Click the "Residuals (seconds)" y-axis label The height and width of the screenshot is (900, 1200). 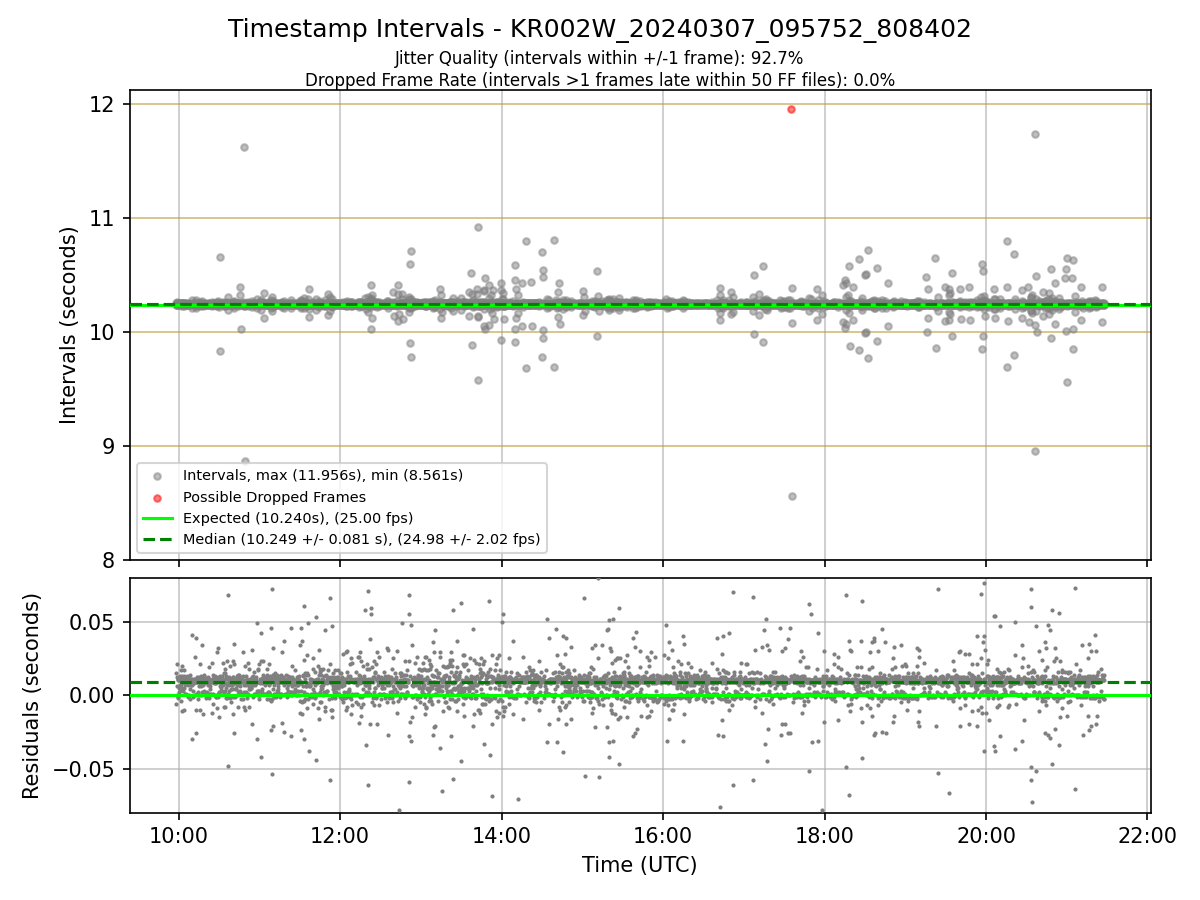(x=31, y=696)
